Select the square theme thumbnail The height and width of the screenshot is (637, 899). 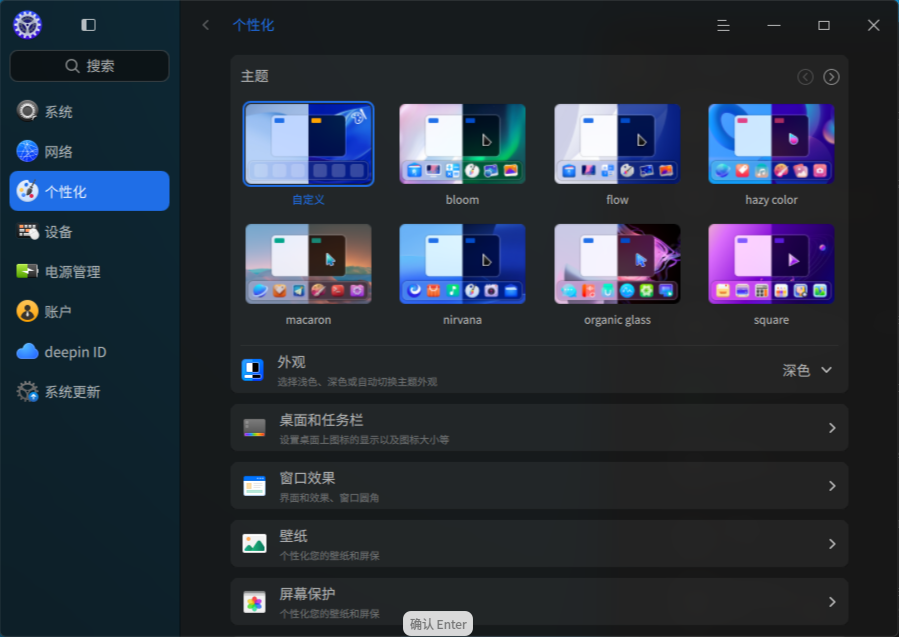pos(772,264)
